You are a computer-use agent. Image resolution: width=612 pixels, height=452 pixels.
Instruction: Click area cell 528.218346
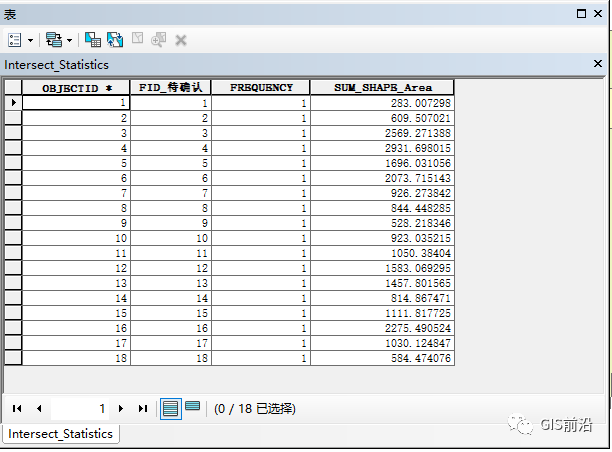point(382,223)
